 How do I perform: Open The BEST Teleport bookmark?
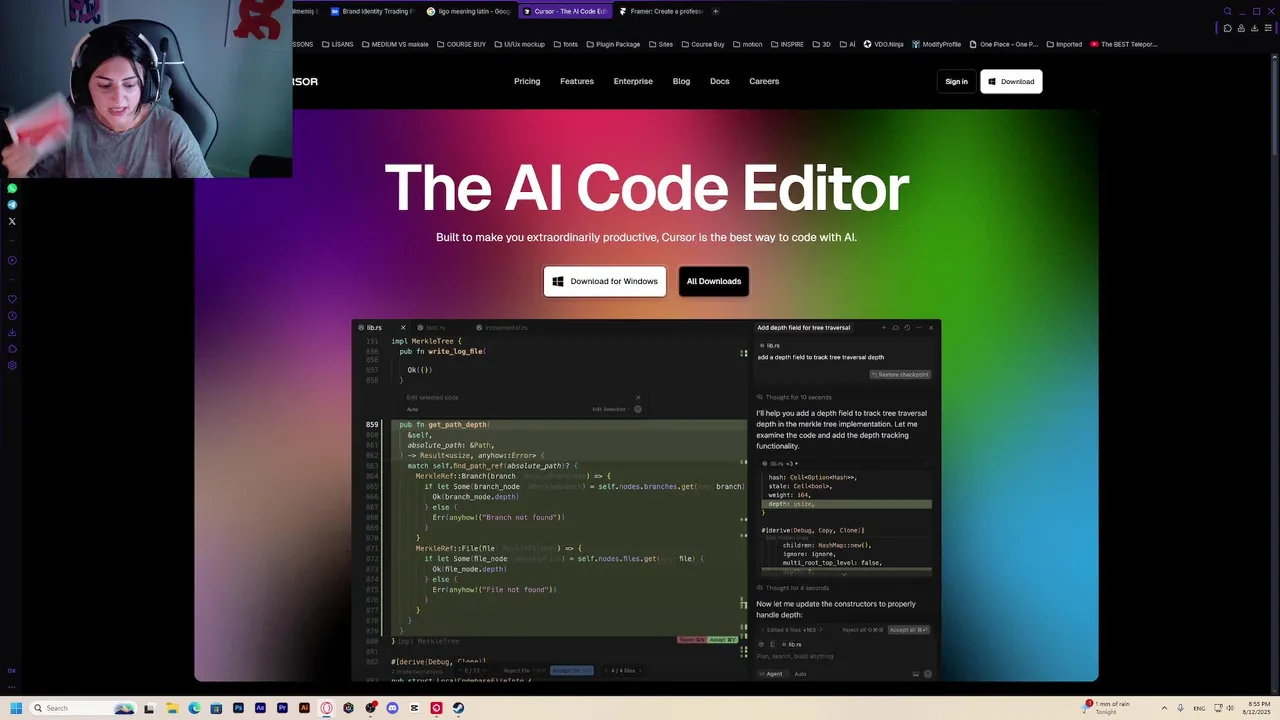(x=1124, y=44)
